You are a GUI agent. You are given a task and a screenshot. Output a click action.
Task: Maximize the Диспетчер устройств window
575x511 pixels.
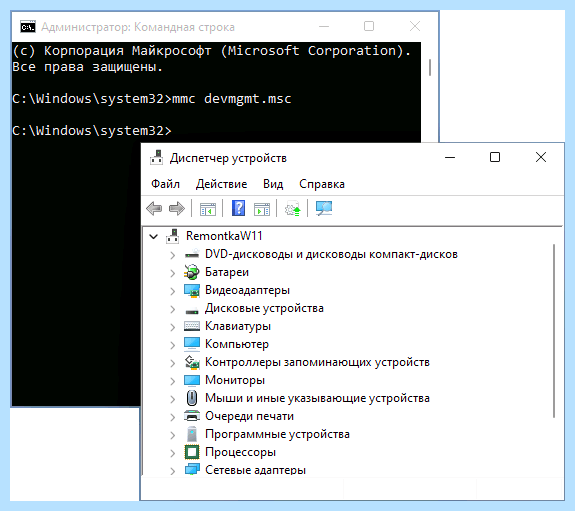click(495, 157)
